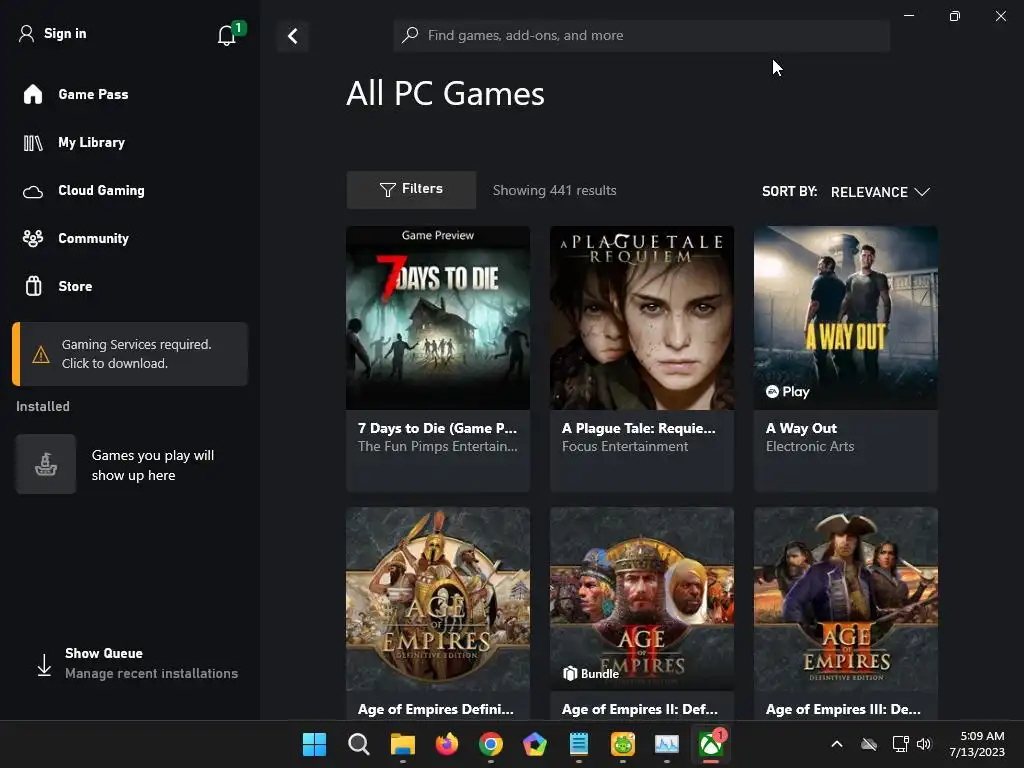Click the Store bag icon
The height and width of the screenshot is (768, 1024).
pos(33,286)
